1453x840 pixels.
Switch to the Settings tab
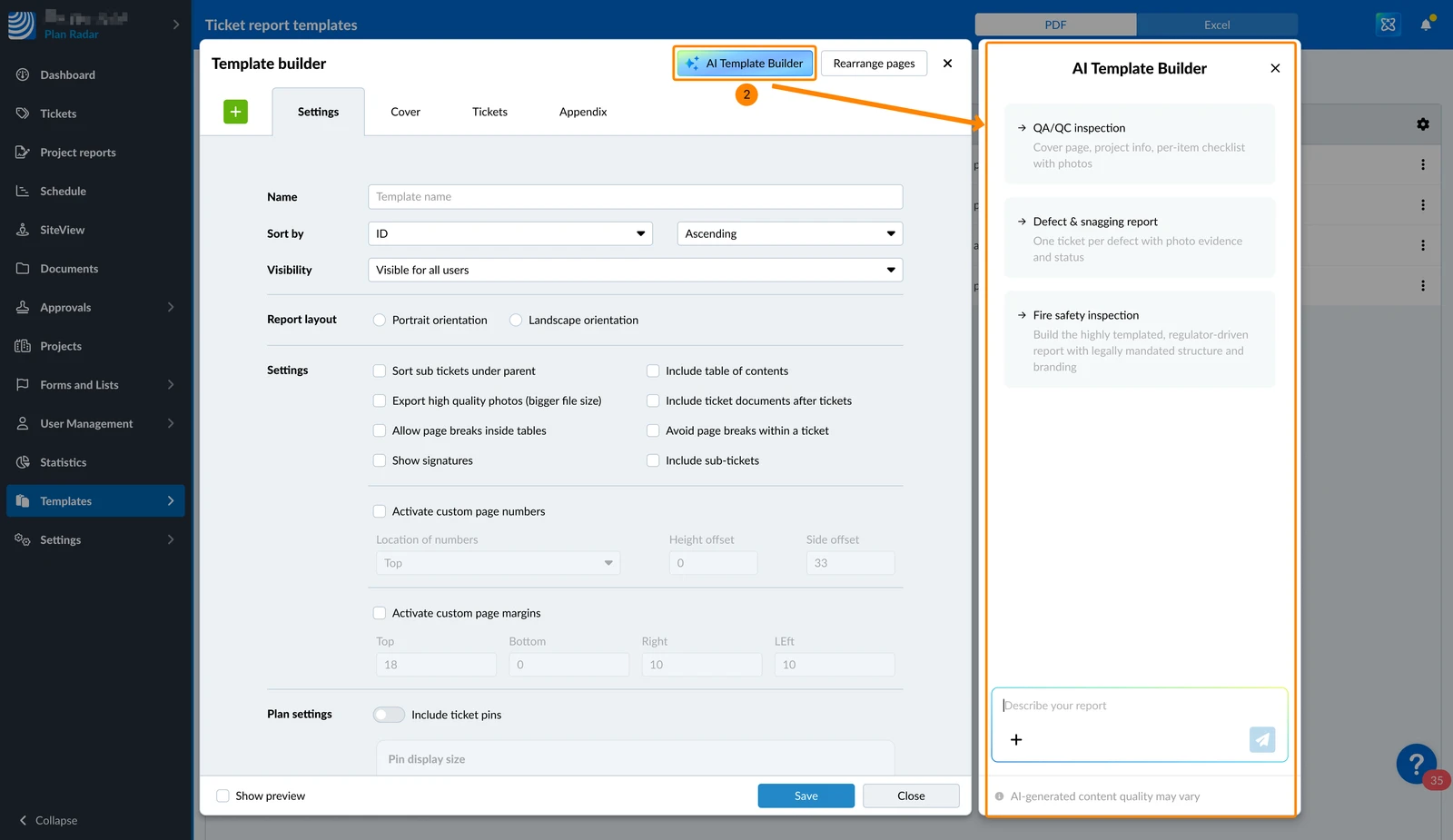[x=318, y=112]
